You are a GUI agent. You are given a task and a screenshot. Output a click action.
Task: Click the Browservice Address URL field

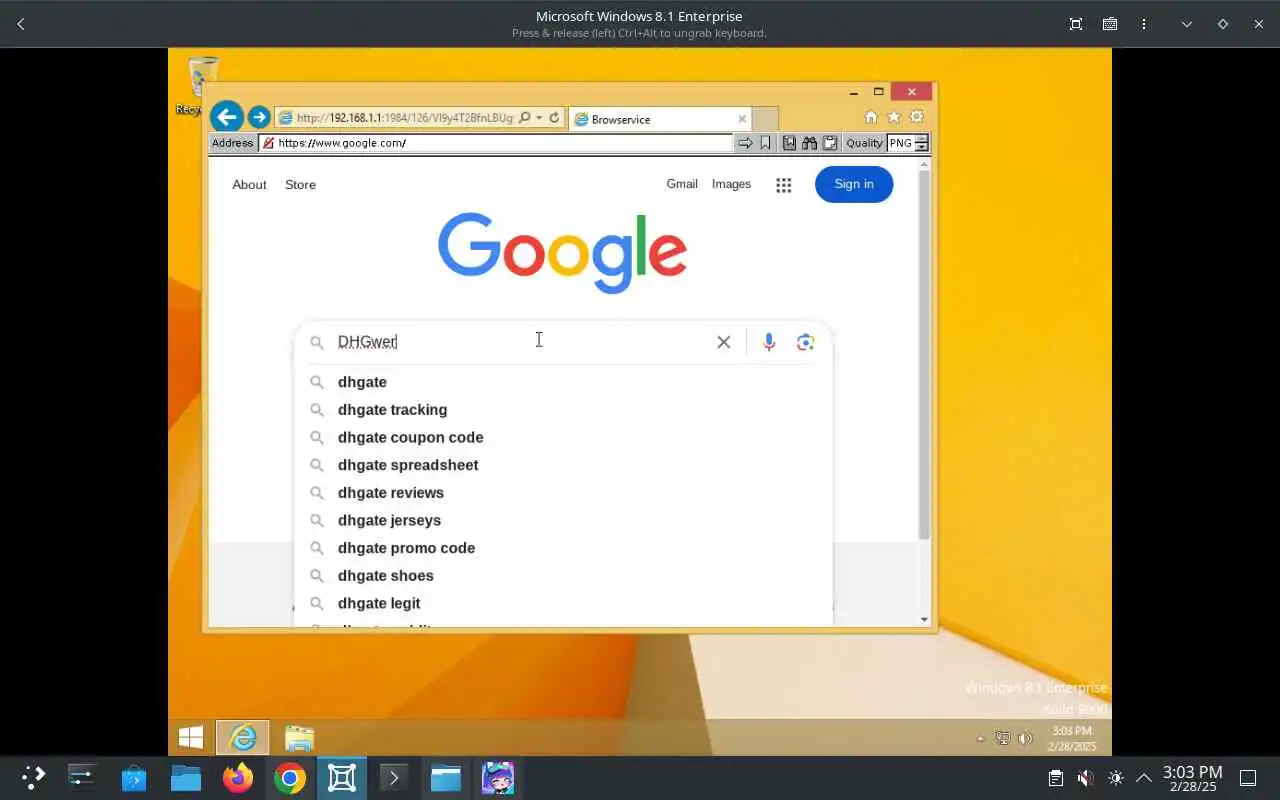point(496,143)
